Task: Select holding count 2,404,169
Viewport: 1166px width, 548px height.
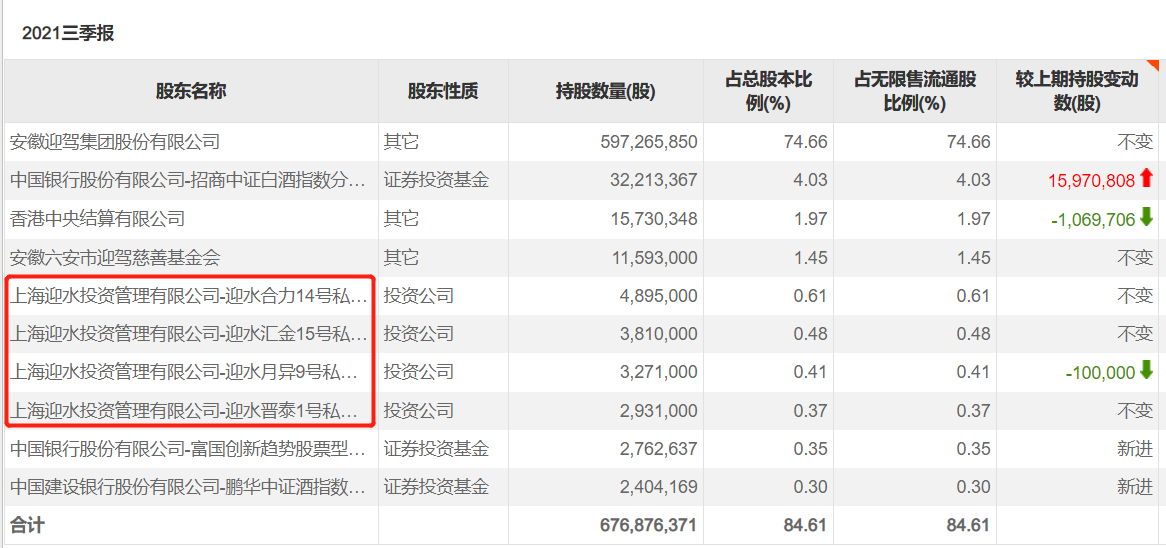Action: click(658, 487)
